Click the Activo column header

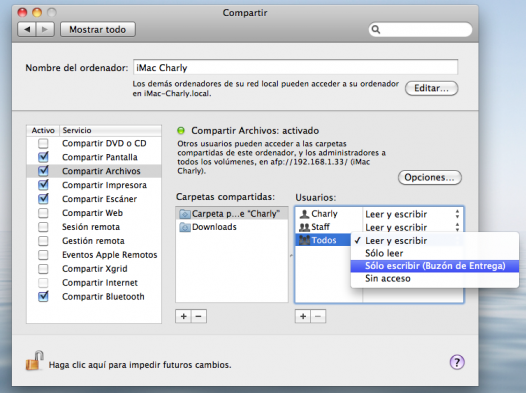(x=43, y=130)
